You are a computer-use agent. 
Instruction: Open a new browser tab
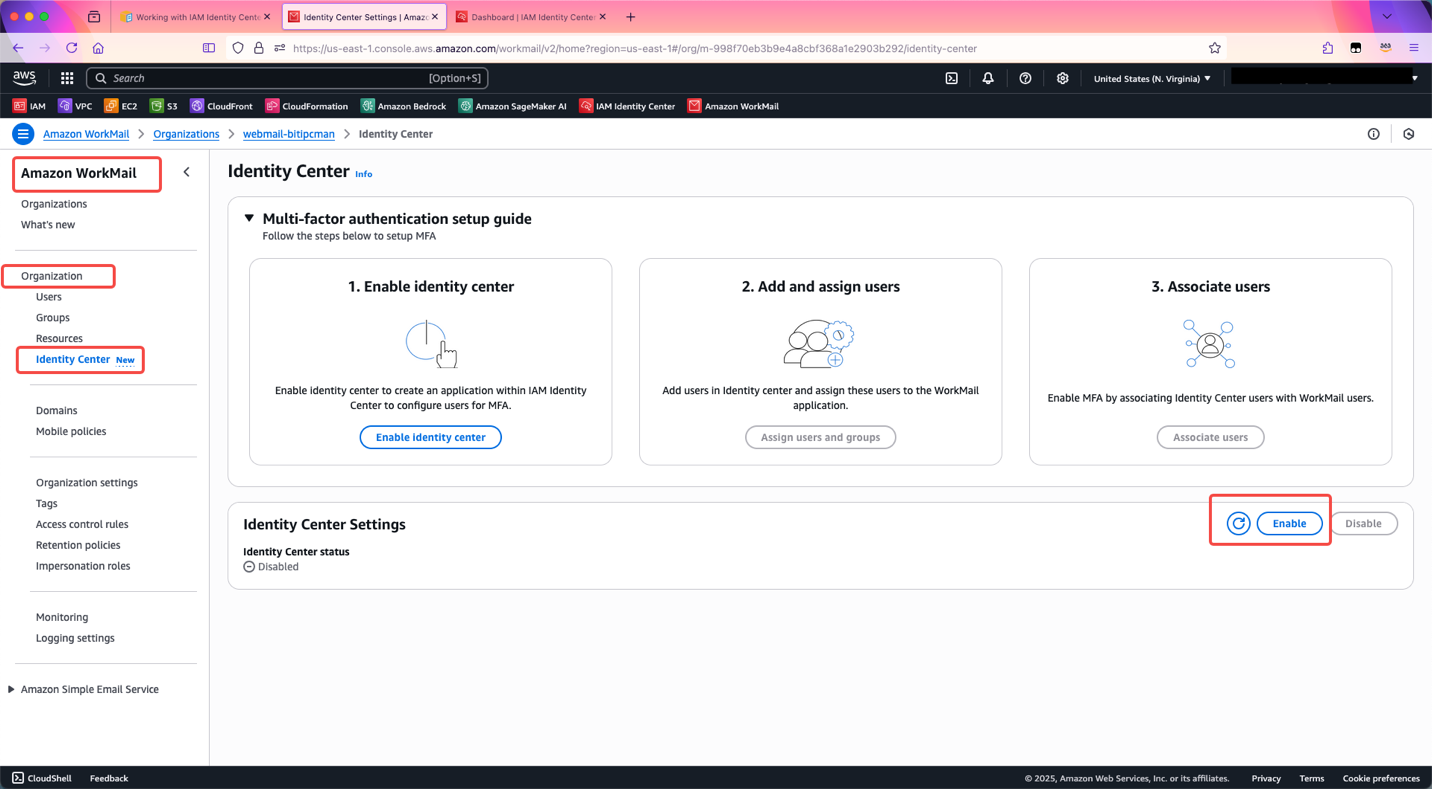click(x=630, y=17)
